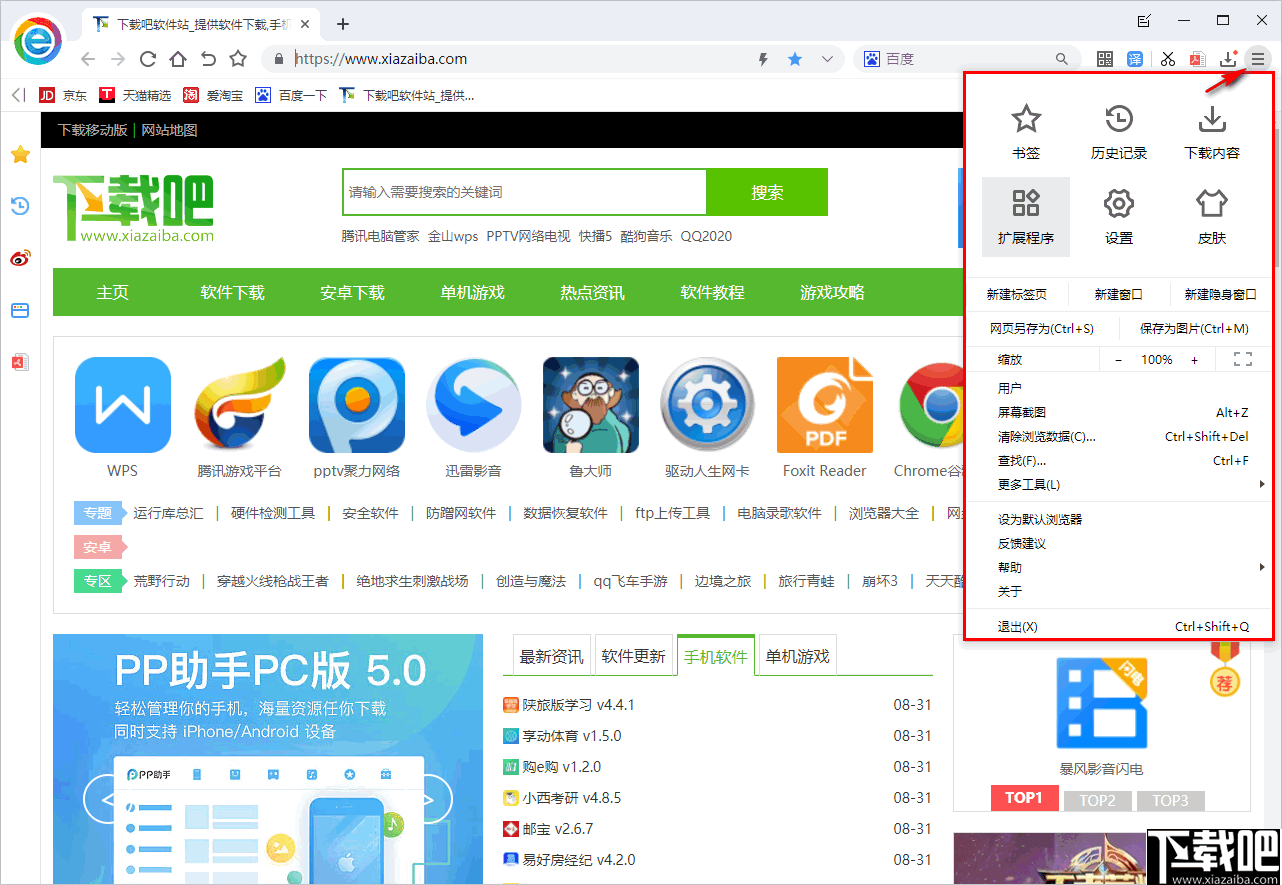The width and height of the screenshot is (1282, 885).
Task: Switch to the 手机软件 tab
Action: pyautogui.click(x=716, y=655)
